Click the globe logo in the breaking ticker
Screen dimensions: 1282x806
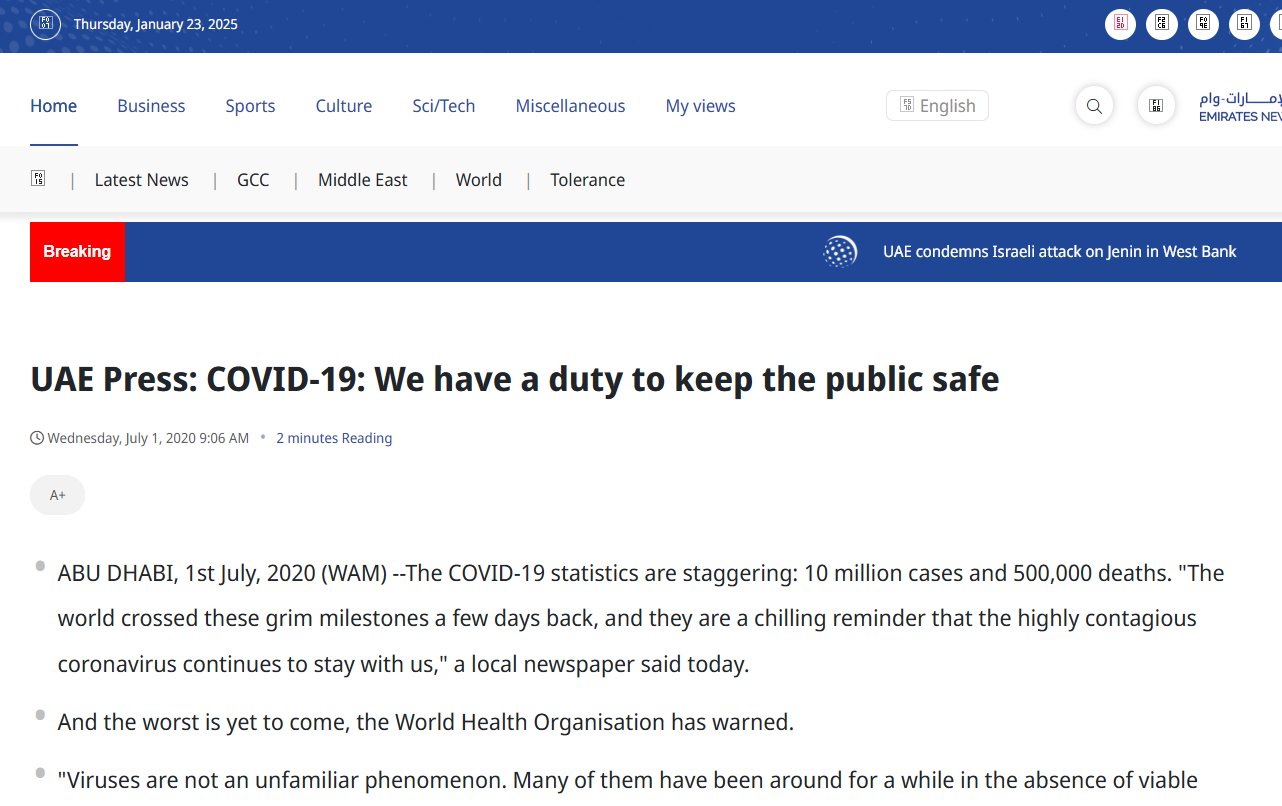tap(840, 252)
